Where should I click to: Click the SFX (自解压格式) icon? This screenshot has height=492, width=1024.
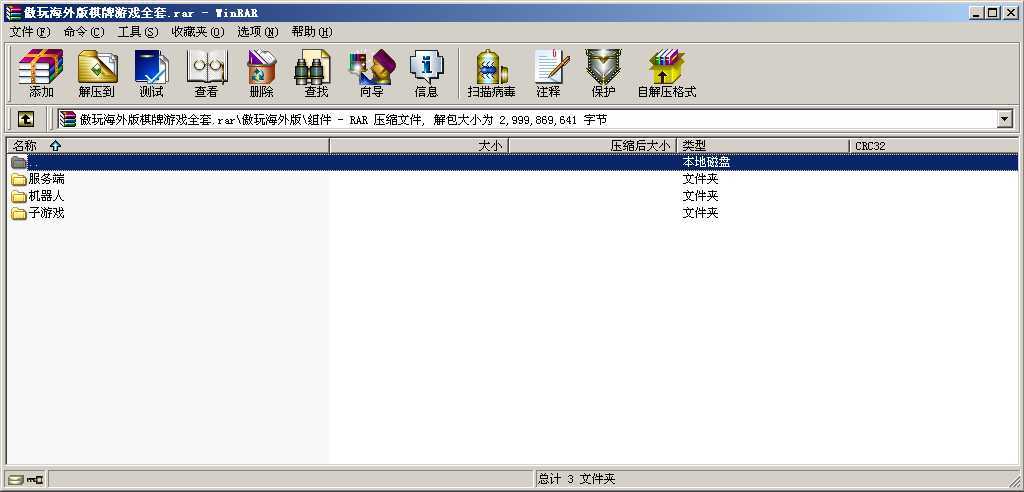(667, 73)
